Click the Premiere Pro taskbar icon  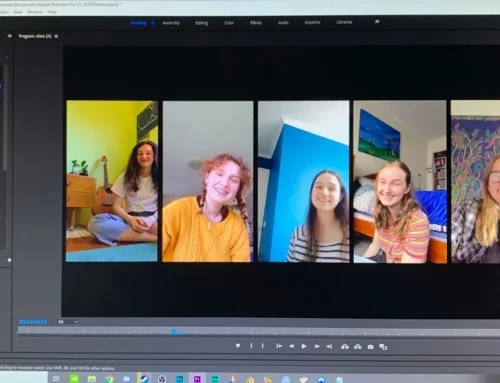tap(197, 379)
